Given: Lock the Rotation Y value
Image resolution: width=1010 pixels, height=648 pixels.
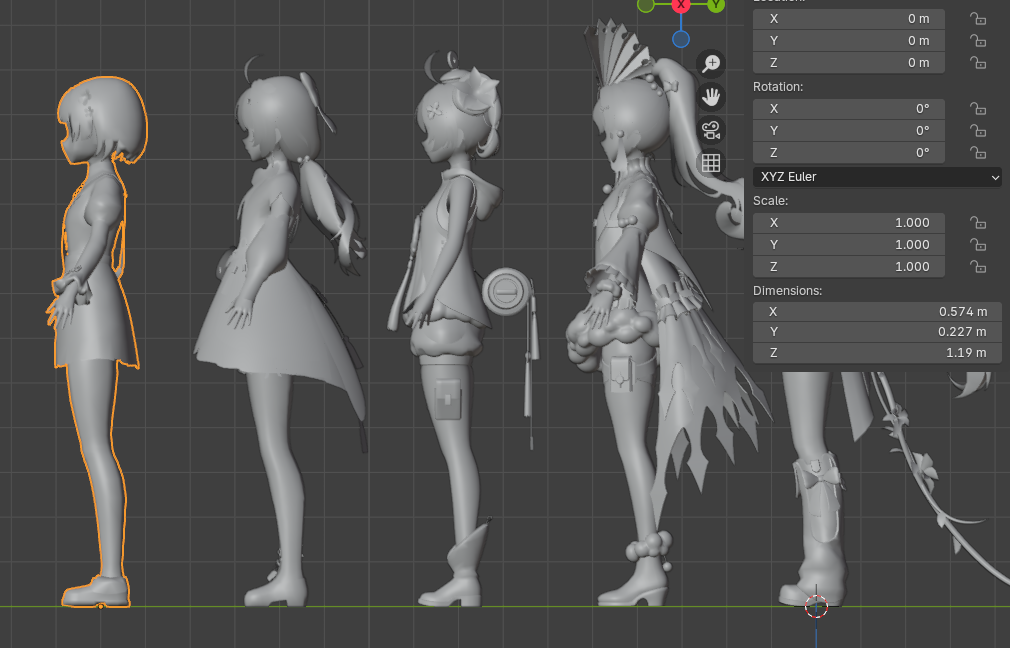Looking at the screenshot, I should point(978,131).
